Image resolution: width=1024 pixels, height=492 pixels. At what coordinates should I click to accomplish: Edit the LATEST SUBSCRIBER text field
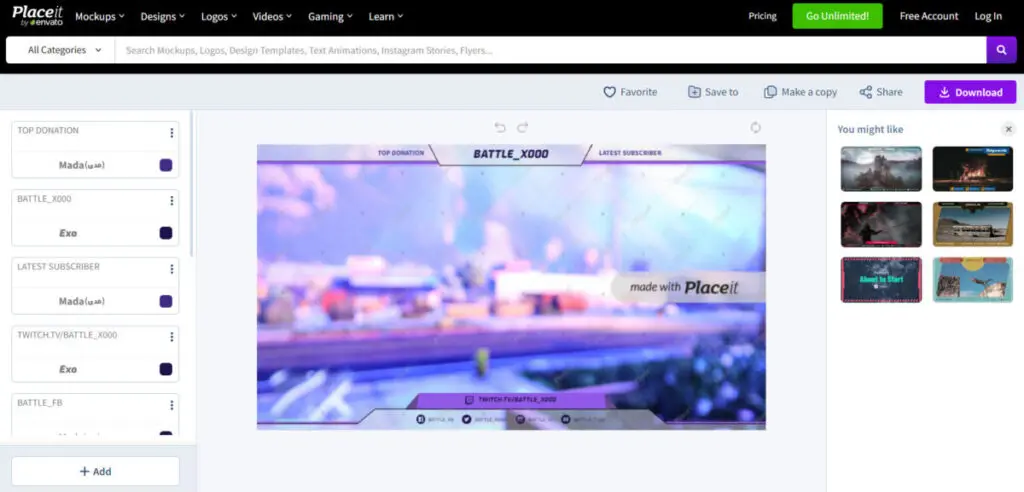tap(89, 267)
